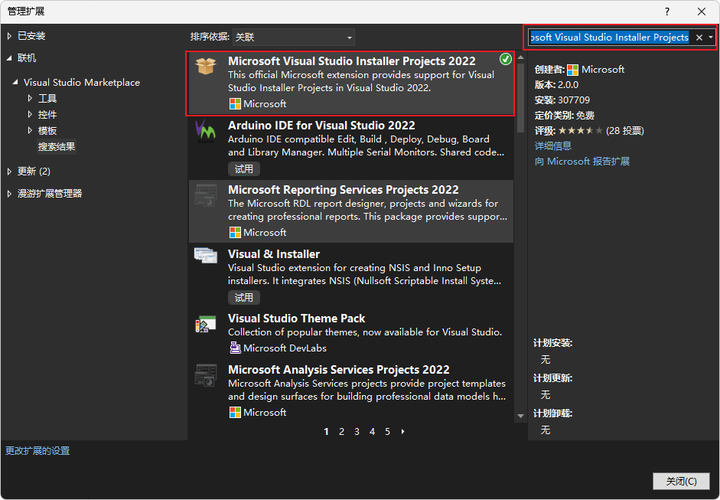Expand the 控件 category
This screenshot has height=500, width=720.
pos(30,114)
